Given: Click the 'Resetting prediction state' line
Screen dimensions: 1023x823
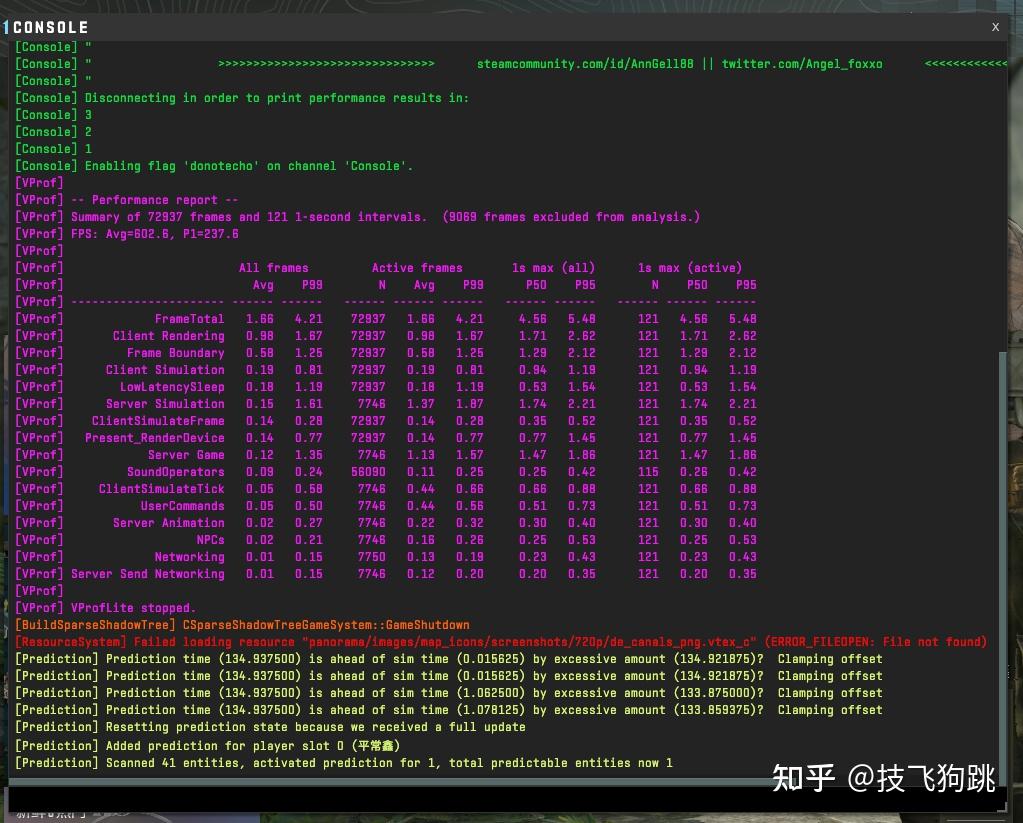Looking at the screenshot, I should click(270, 726).
